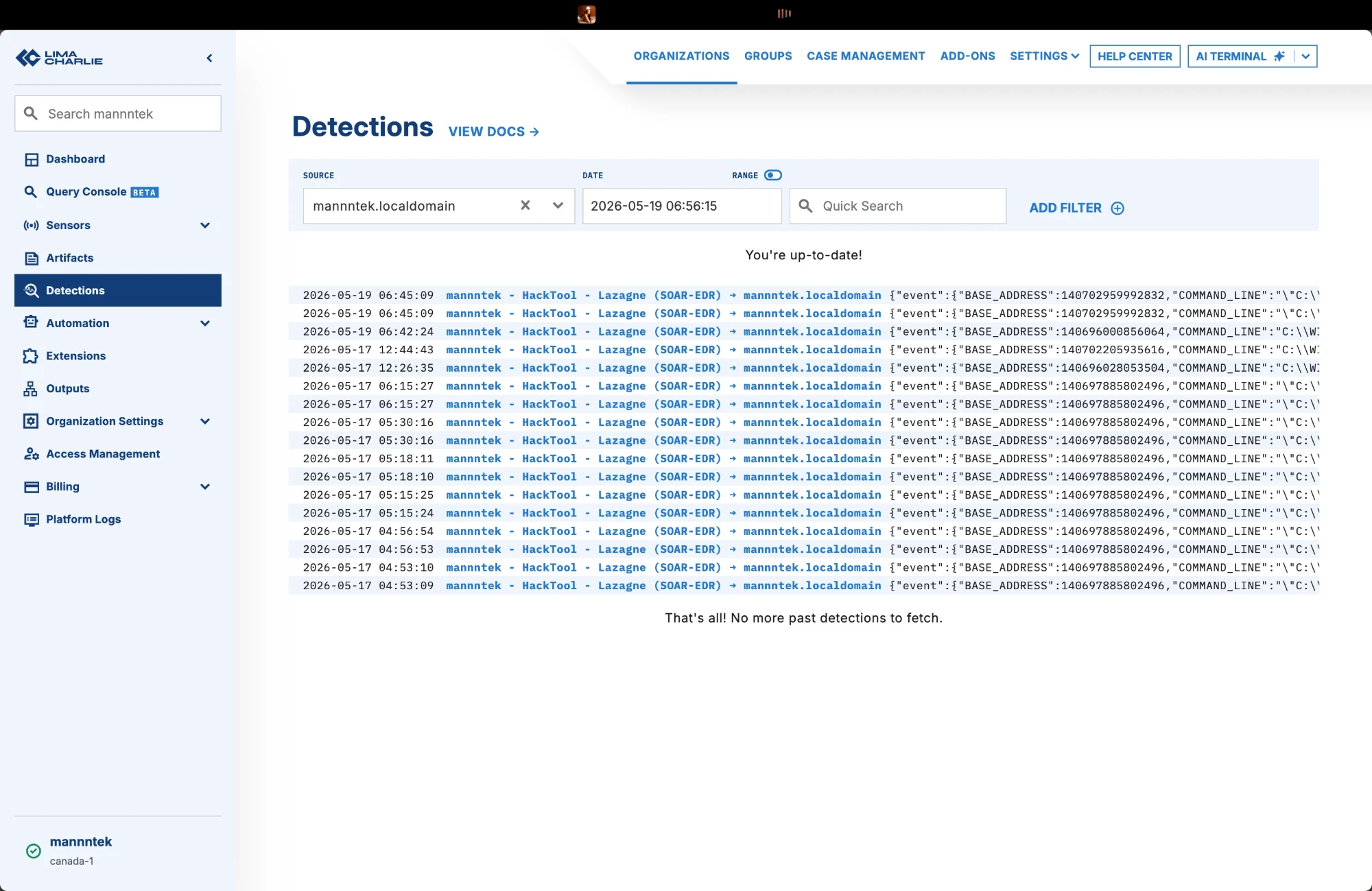Viewport: 1372px width, 891px height.
Task: Open the detection at 2026-05-17 05:18:11
Action: pos(804,458)
